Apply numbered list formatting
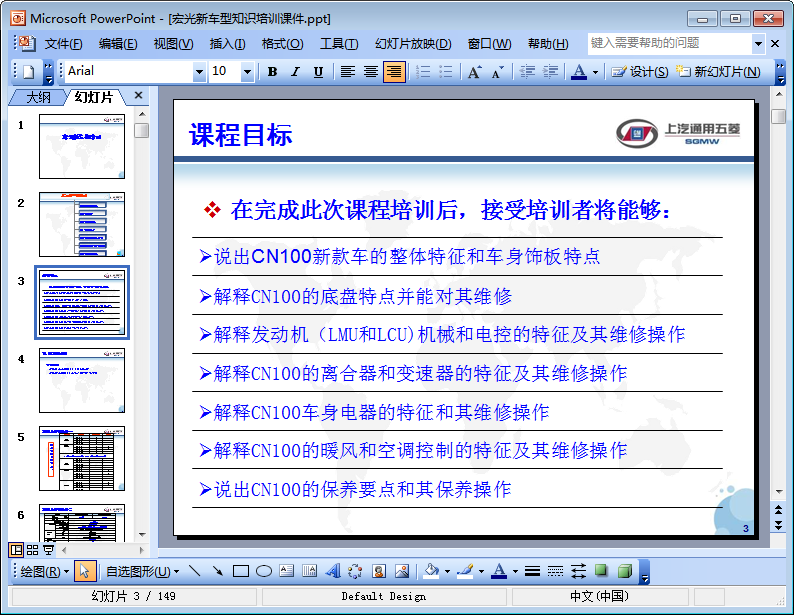 pos(423,72)
